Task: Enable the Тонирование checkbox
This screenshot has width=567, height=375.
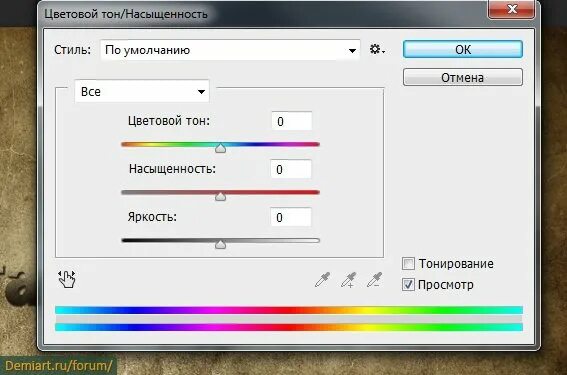Action: [x=408, y=264]
